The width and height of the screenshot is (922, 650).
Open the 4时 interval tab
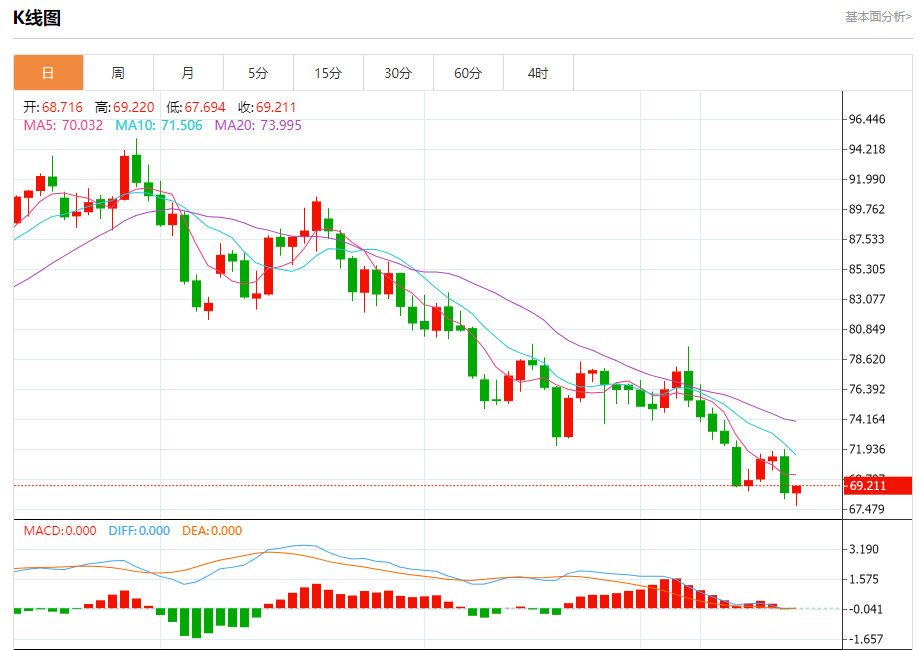(538, 73)
